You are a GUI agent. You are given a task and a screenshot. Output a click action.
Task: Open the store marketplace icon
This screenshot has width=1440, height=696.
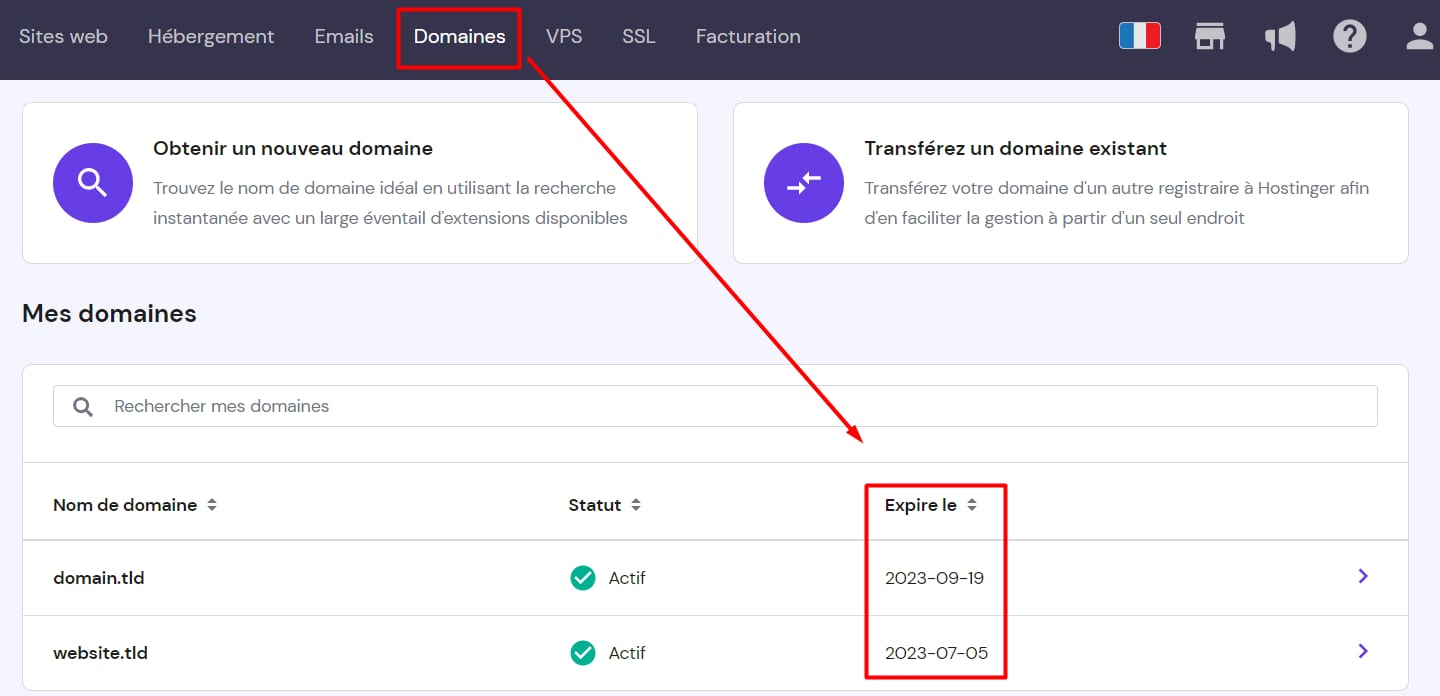tap(1210, 37)
